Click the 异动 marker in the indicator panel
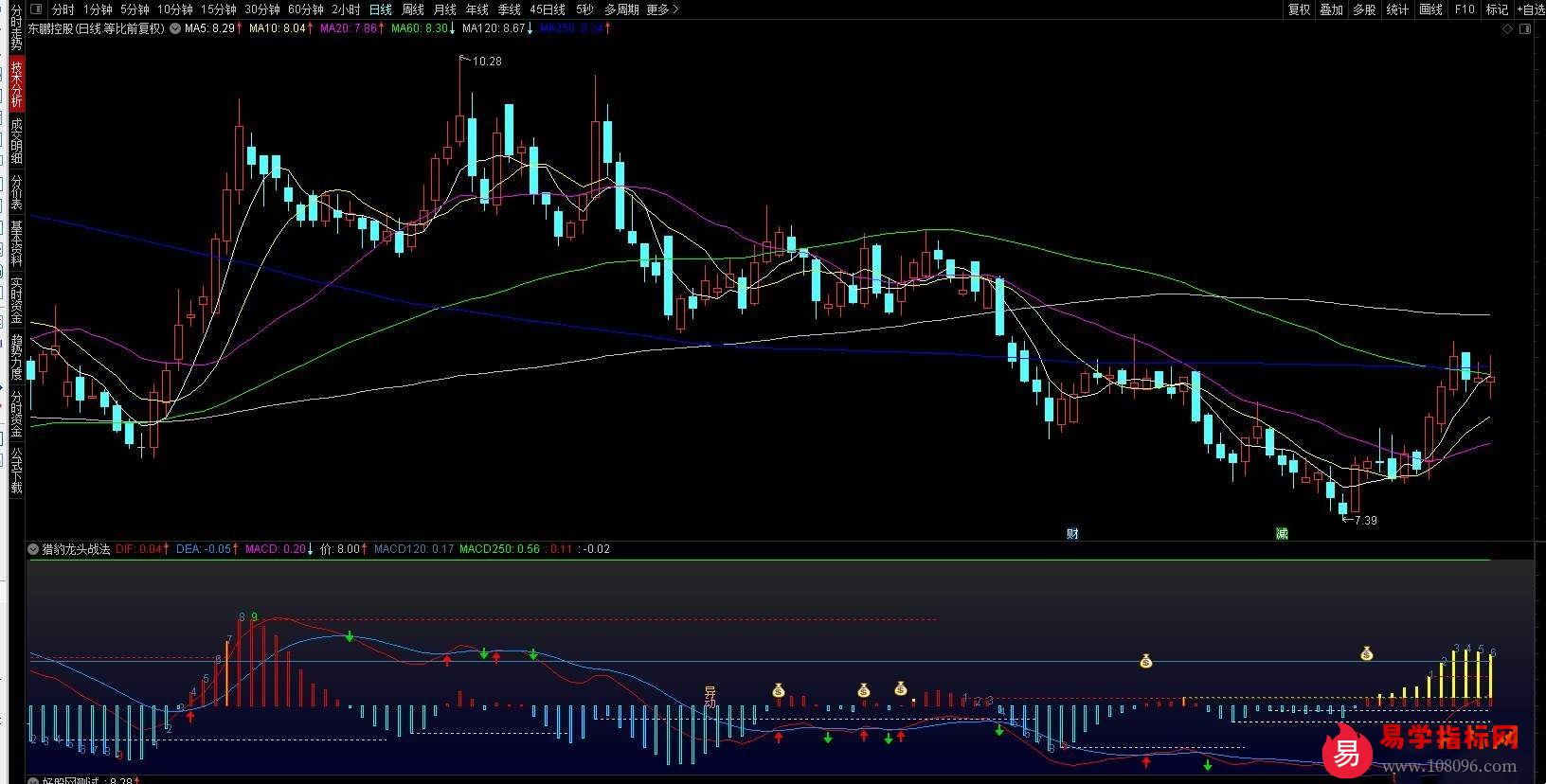This screenshot has width=1546, height=784. 710,698
